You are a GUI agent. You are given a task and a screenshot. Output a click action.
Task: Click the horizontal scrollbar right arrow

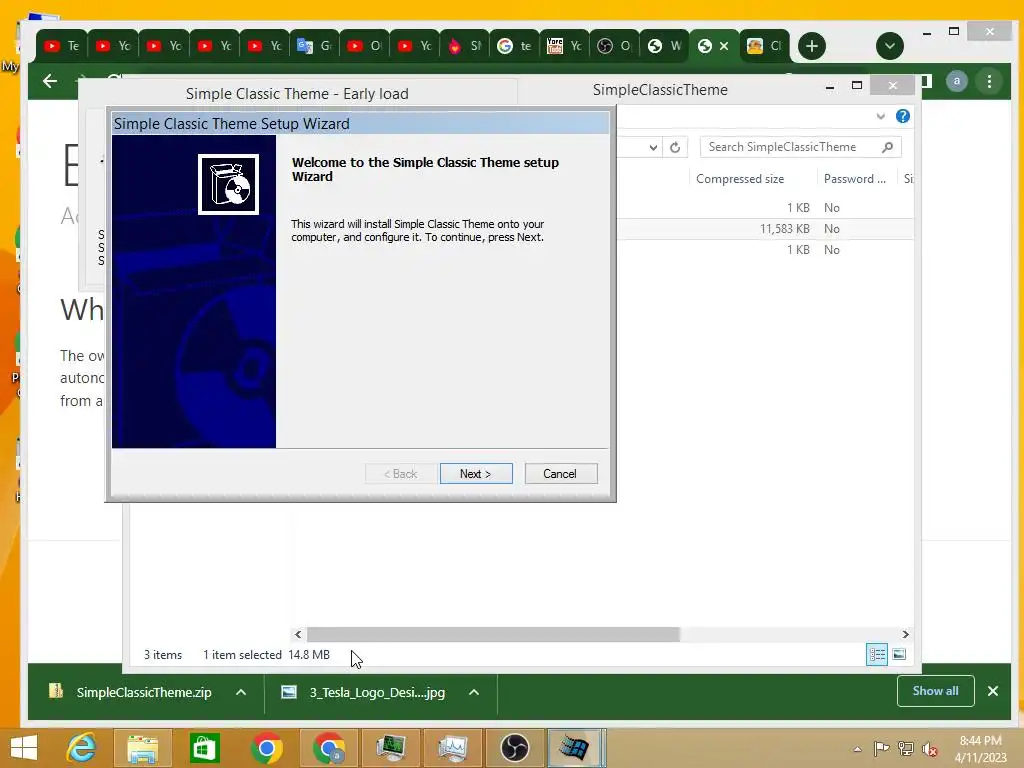tap(905, 634)
